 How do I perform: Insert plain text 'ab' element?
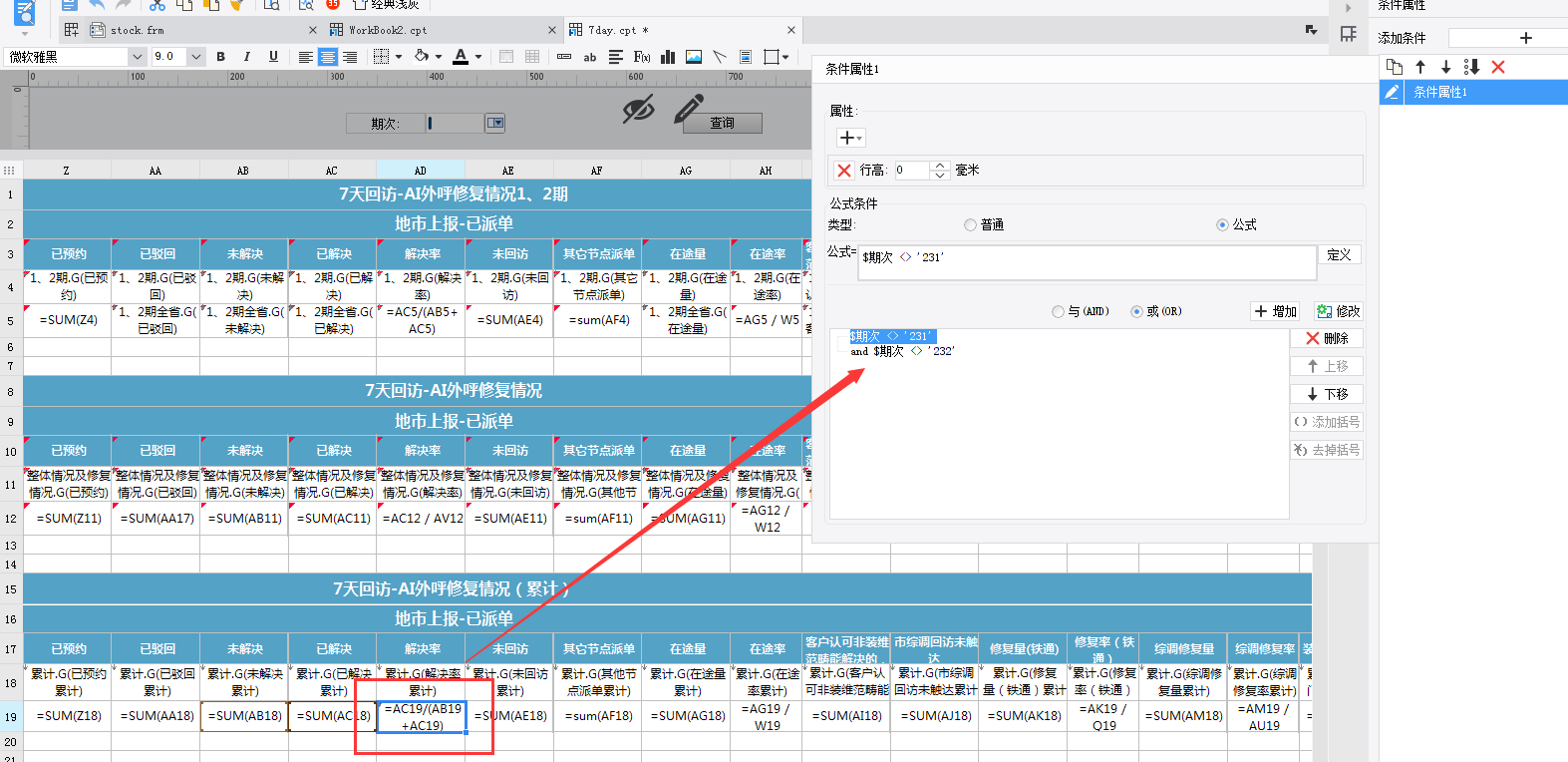(x=590, y=57)
